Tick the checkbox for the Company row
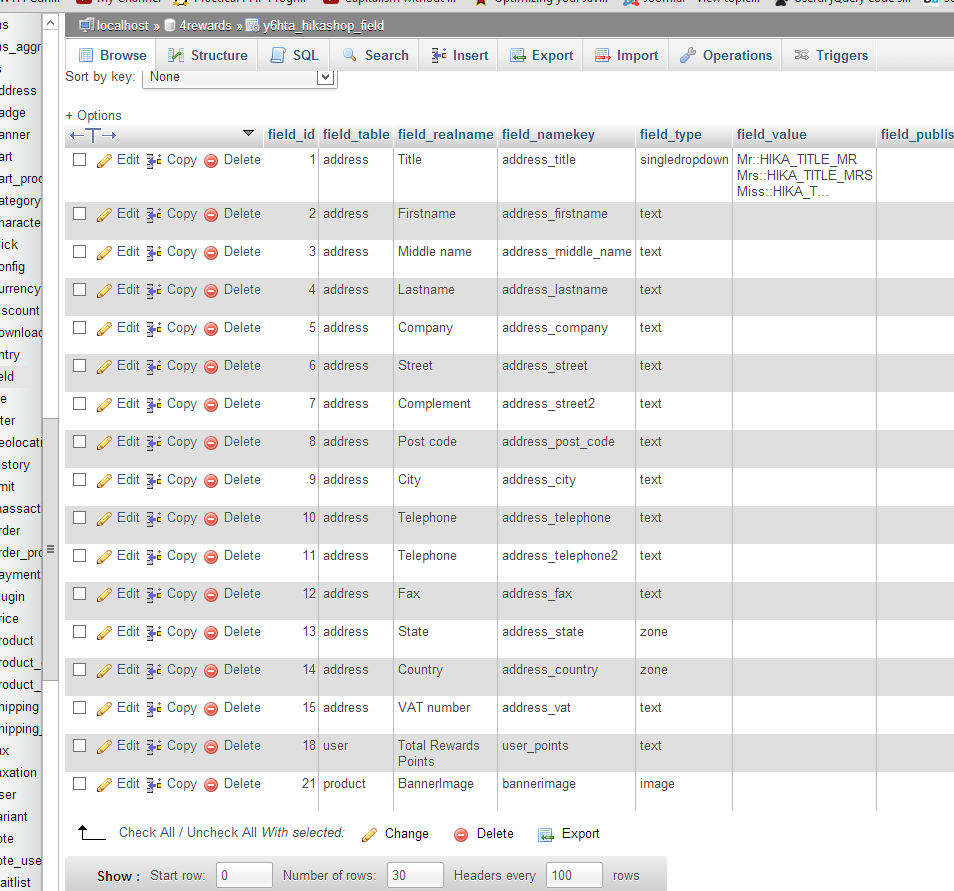This screenshot has height=891, width=954. [79, 327]
